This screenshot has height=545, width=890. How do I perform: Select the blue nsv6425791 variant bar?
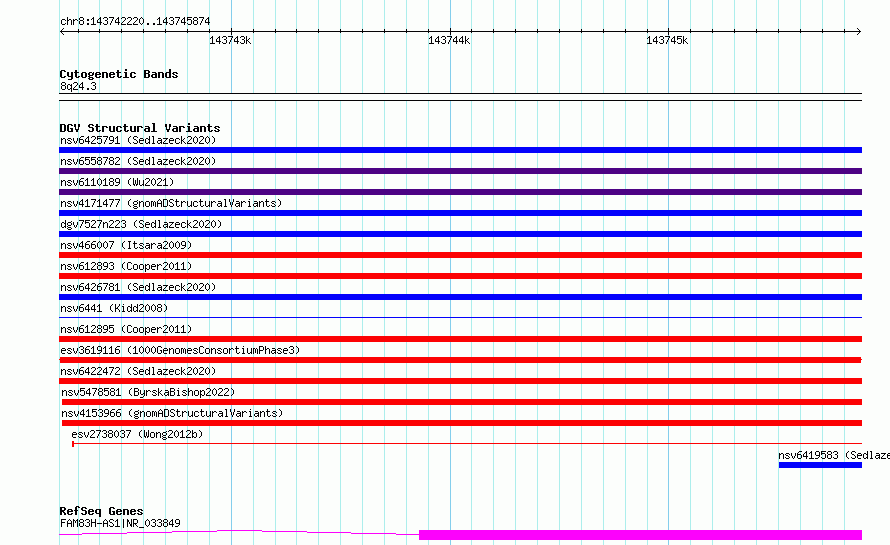tap(460, 150)
